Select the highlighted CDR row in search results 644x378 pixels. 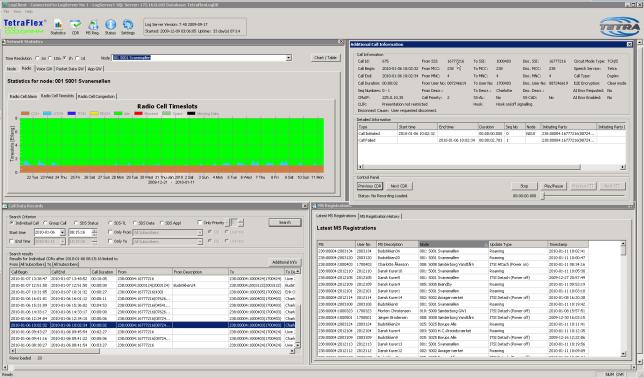tap(152, 325)
